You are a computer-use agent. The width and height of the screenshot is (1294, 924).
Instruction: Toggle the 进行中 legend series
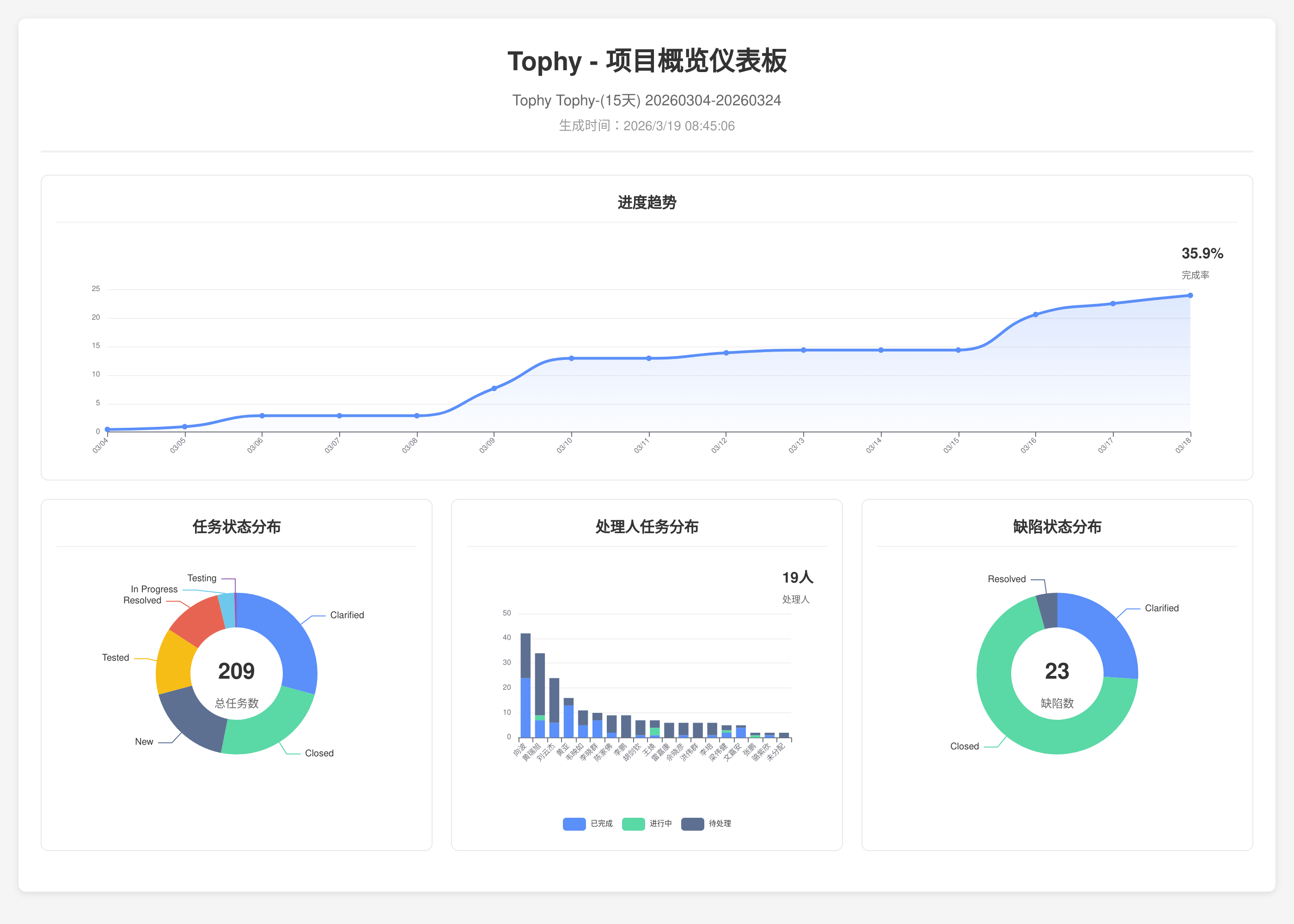(633, 824)
